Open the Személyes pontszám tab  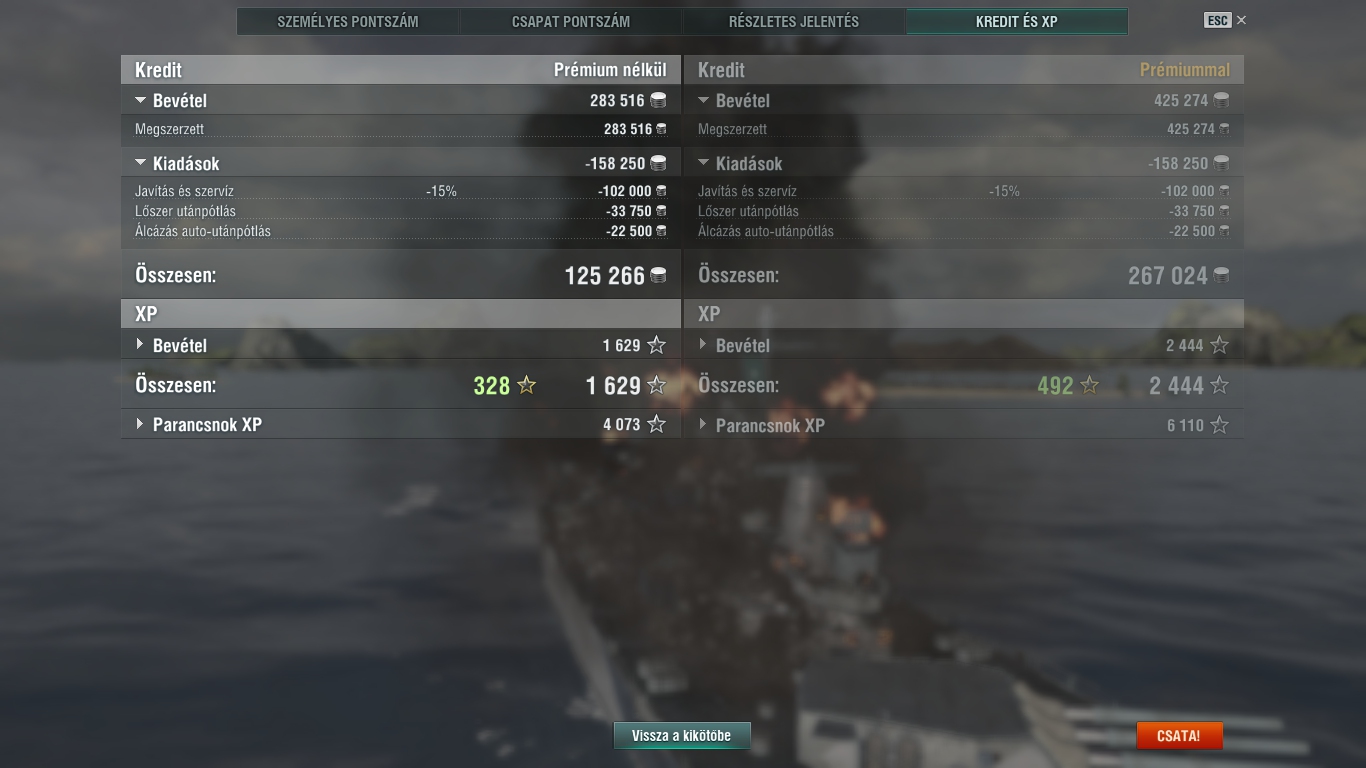pos(348,21)
